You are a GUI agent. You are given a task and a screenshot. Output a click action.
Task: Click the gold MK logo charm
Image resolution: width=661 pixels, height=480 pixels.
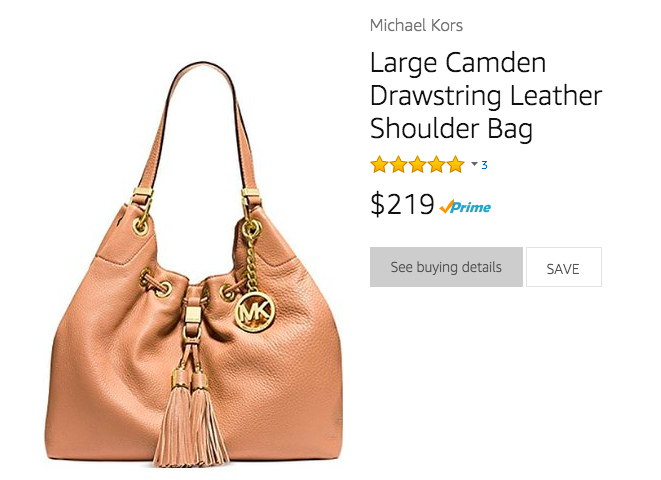pos(255,312)
